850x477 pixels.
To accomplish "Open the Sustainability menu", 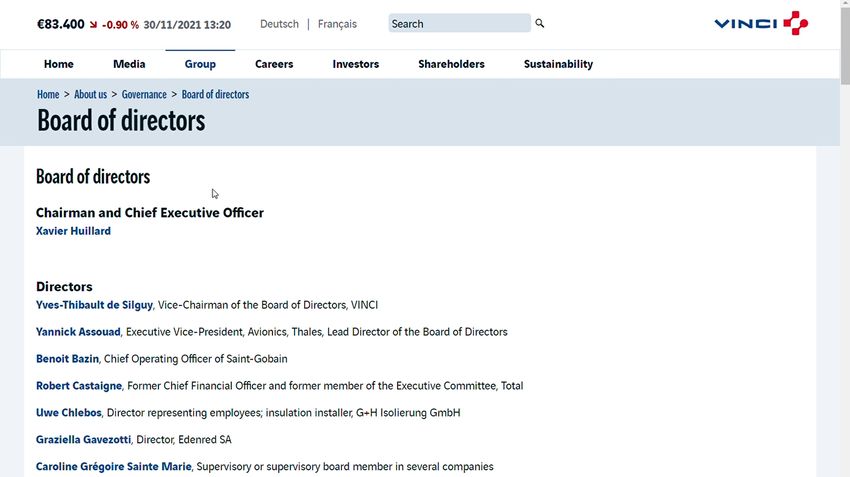I will (558, 64).
